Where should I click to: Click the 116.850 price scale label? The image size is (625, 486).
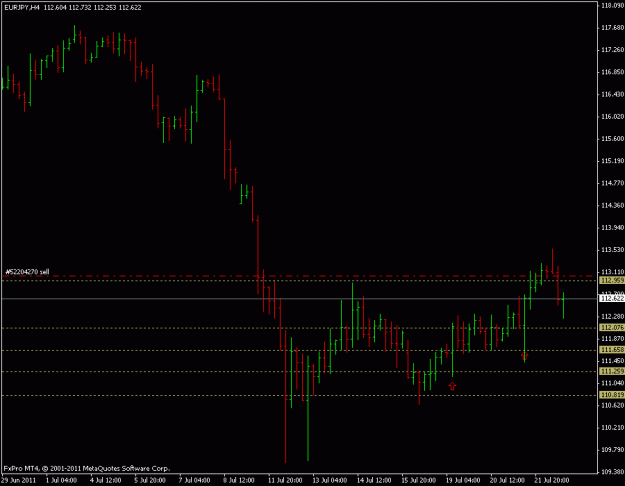[612, 72]
